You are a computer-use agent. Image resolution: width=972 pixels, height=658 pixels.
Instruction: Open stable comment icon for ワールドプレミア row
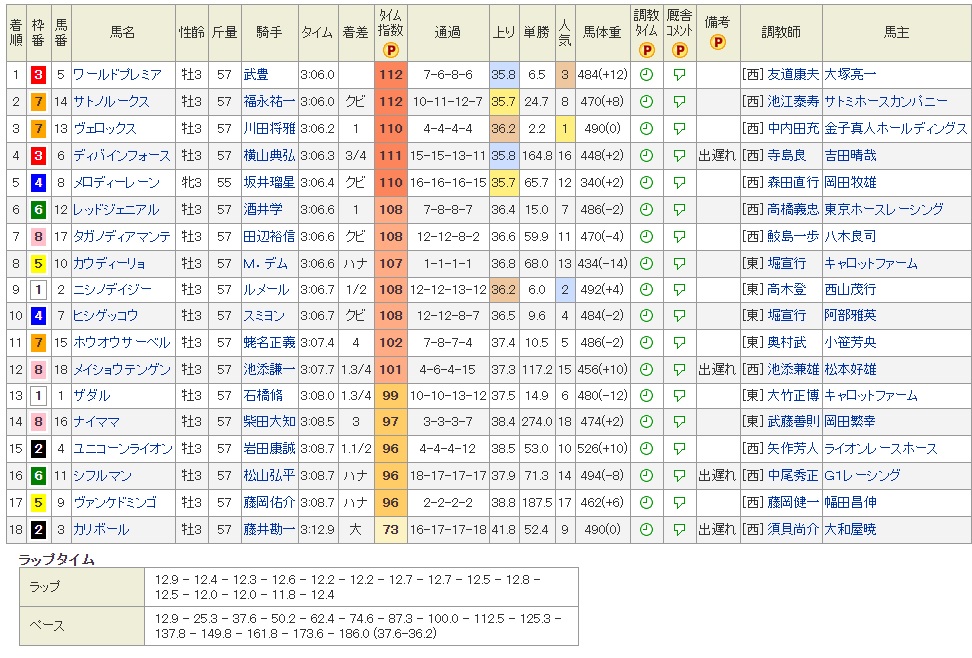coord(679,75)
